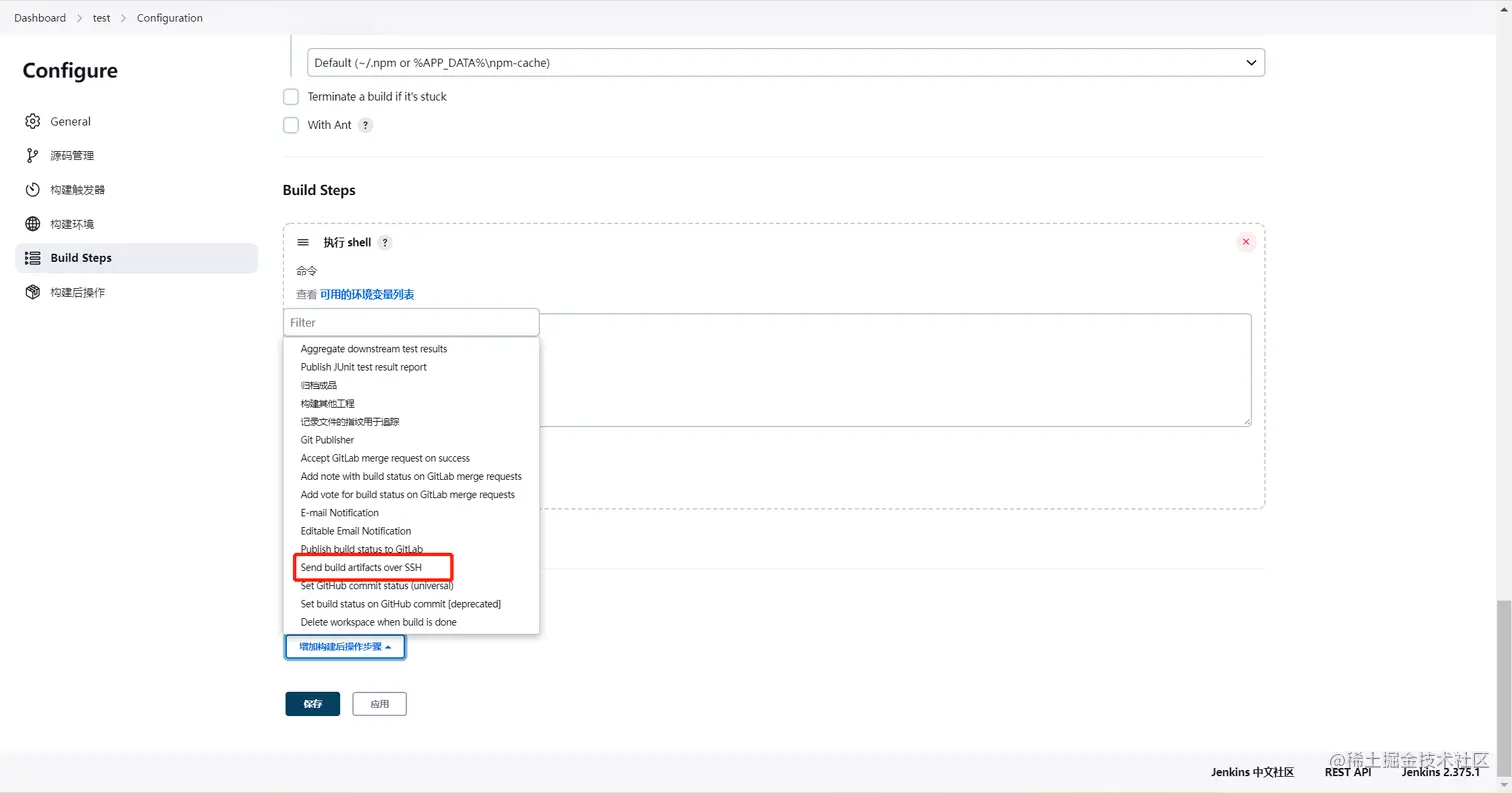
Task: Go to Dashboard breadcrumb
Action: pyautogui.click(x=40, y=18)
